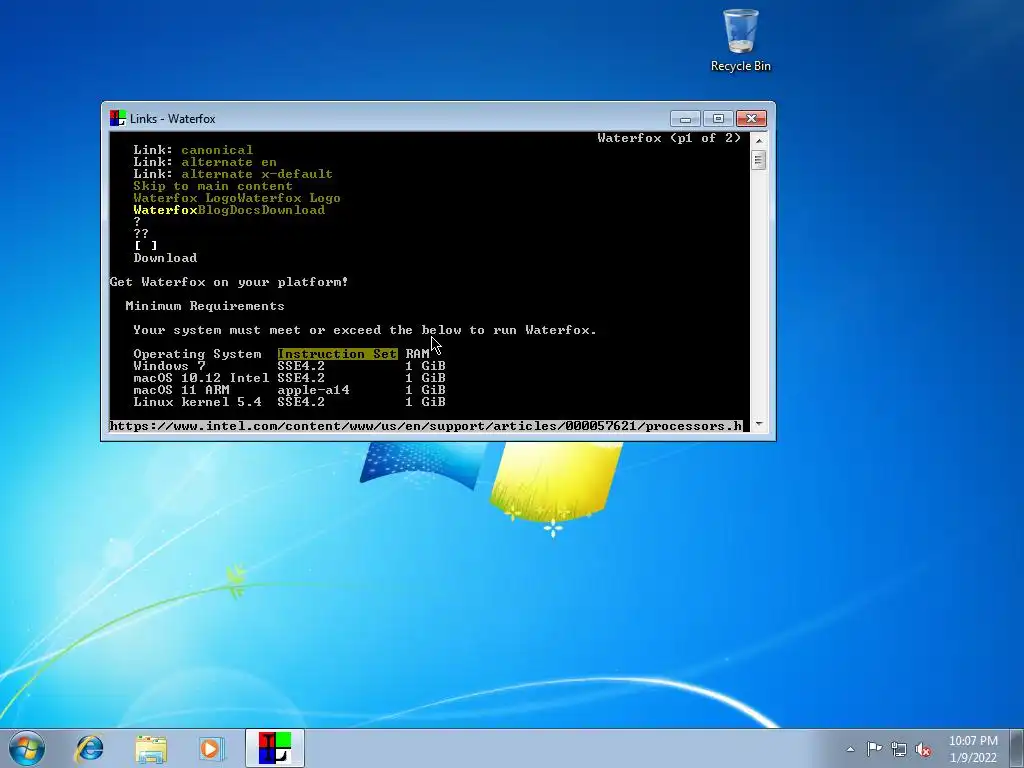Launch Windows Media Player from taskbar

pyautogui.click(x=212, y=748)
